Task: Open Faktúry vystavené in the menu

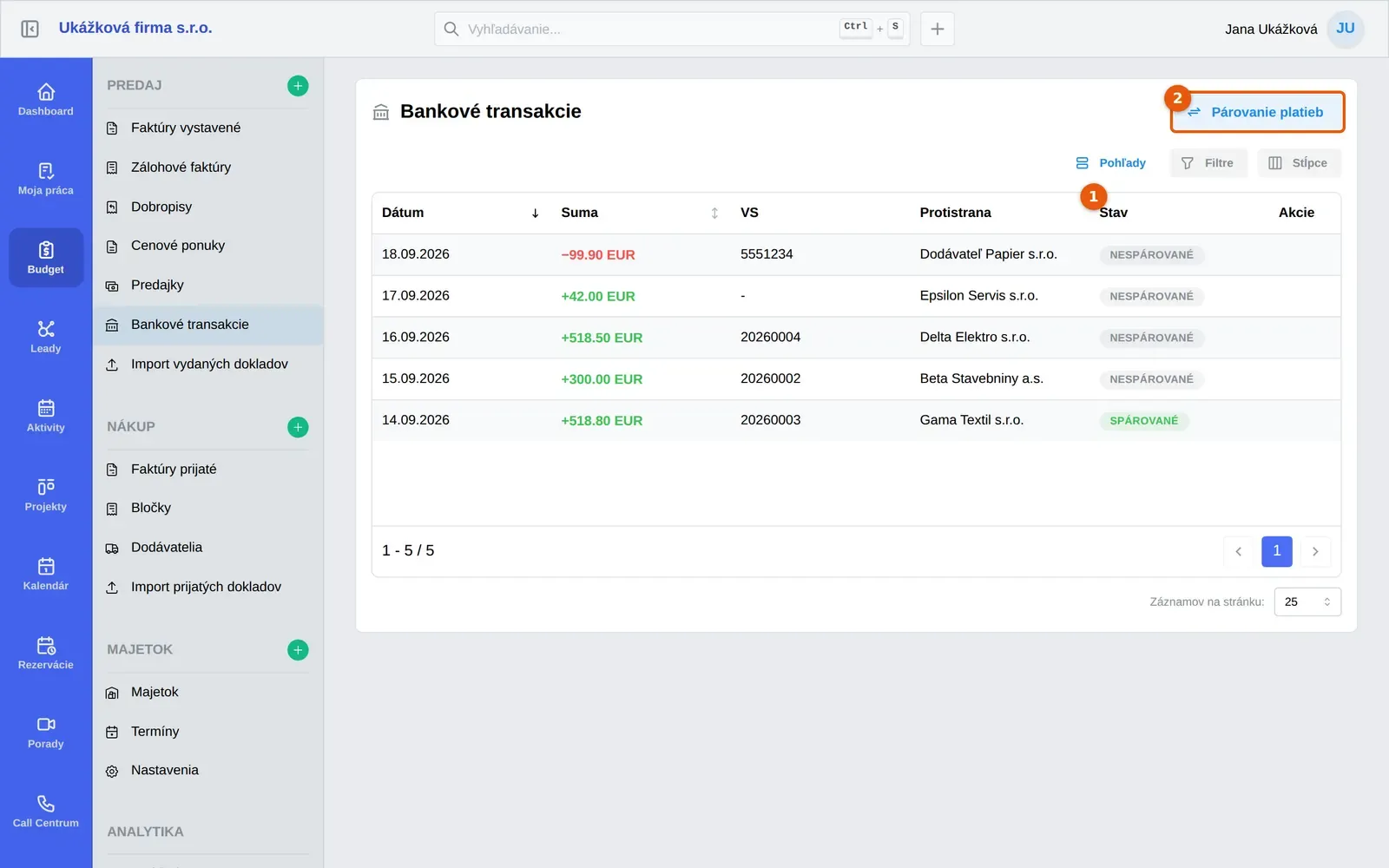Action: 207,128
